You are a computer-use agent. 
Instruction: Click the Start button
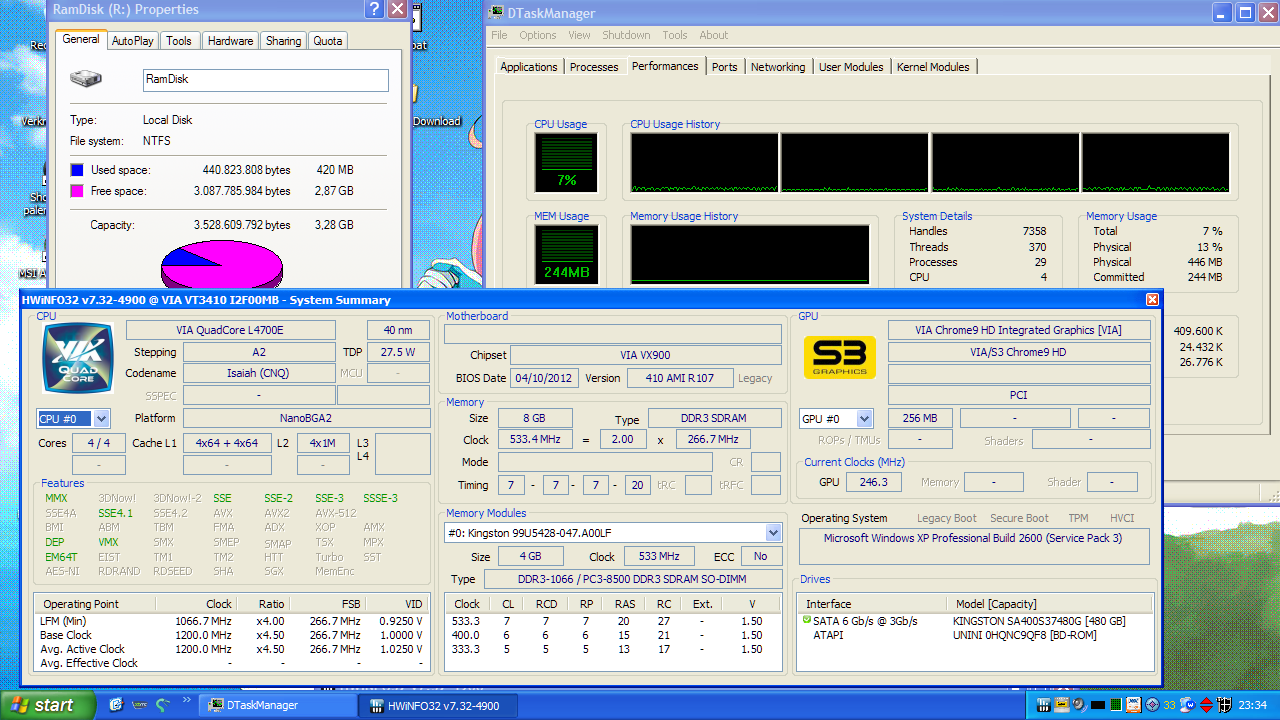click(x=42, y=705)
